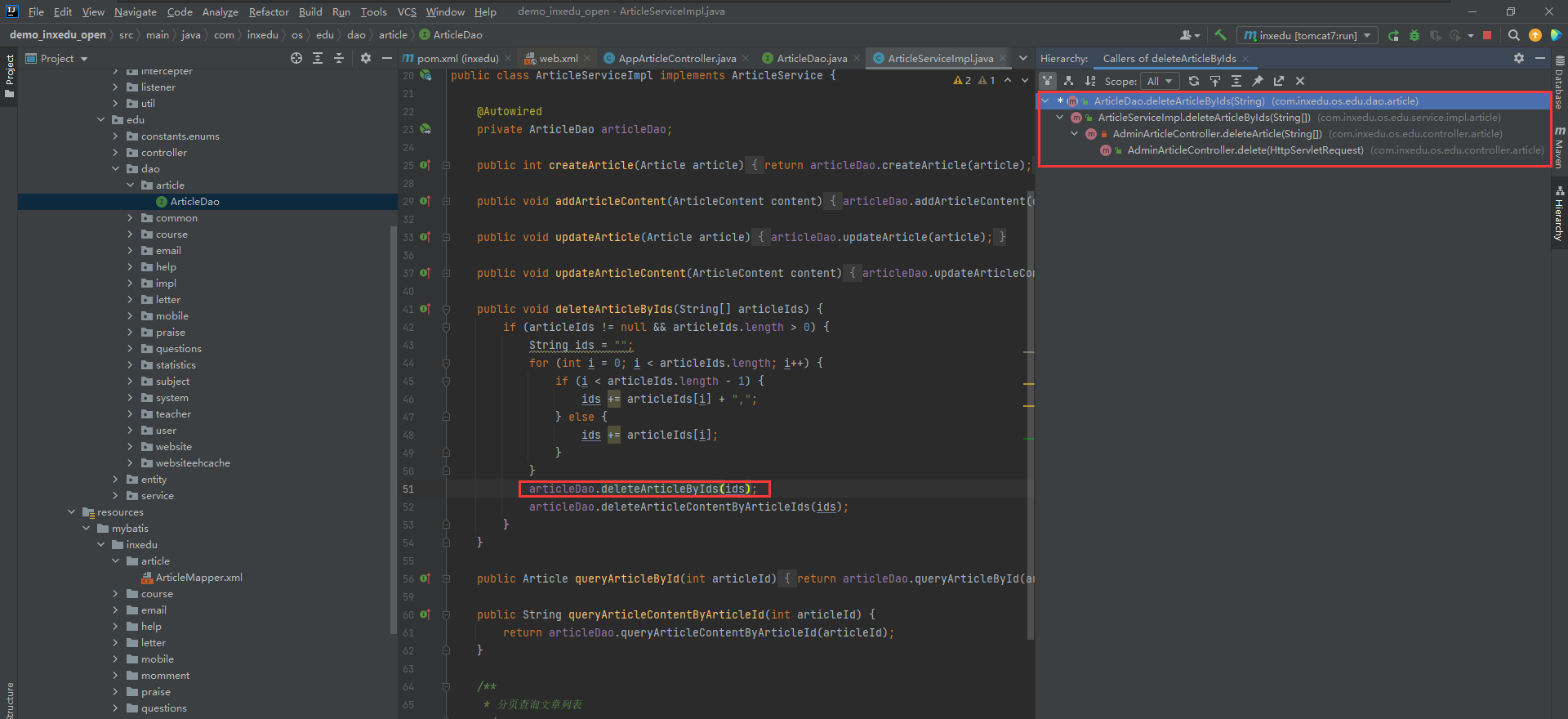1568x719 pixels.
Task: Export hierarchy to text file
Action: 1279,81
